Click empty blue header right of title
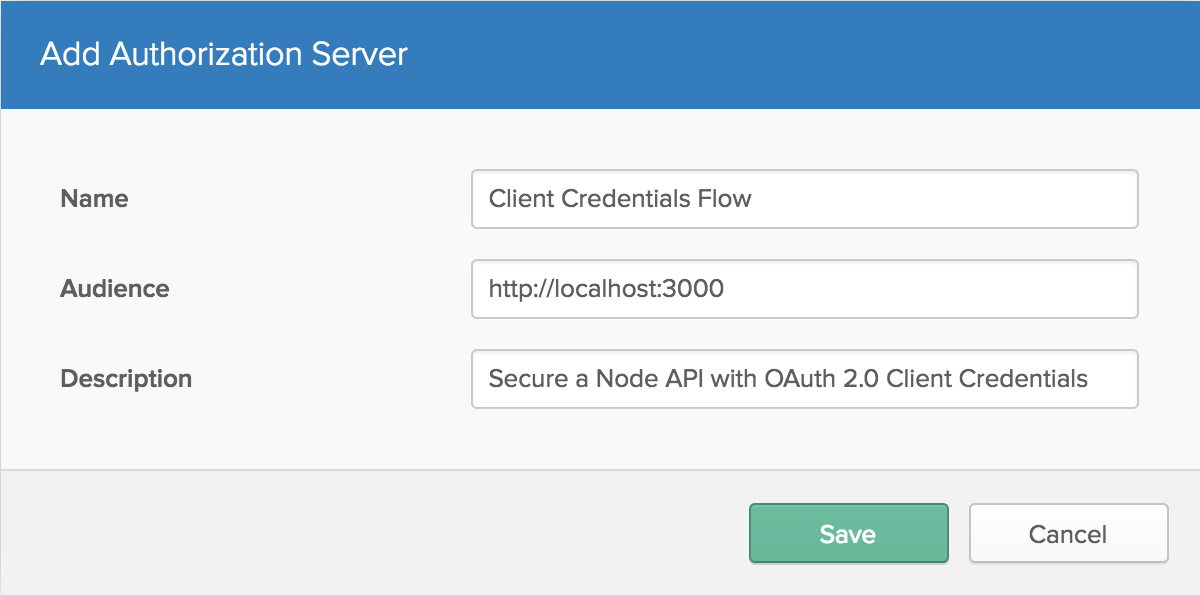 pos(800,54)
